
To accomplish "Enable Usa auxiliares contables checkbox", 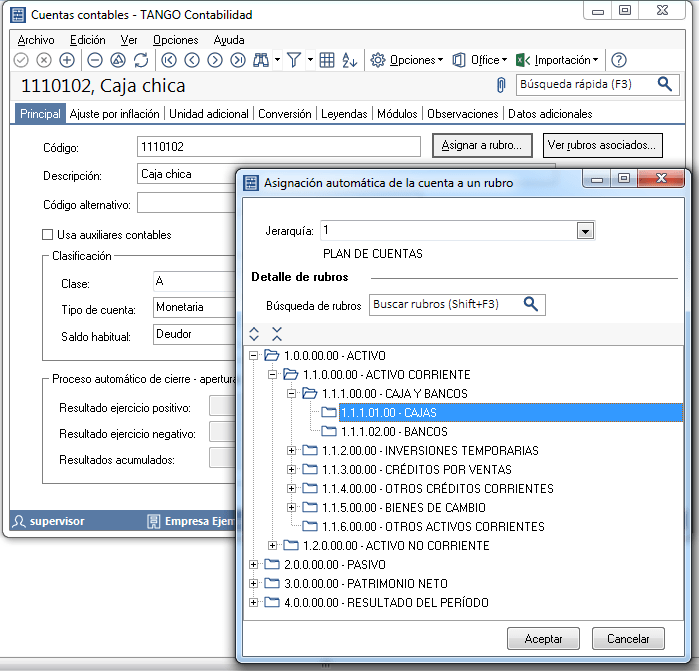I will pos(47,235).
